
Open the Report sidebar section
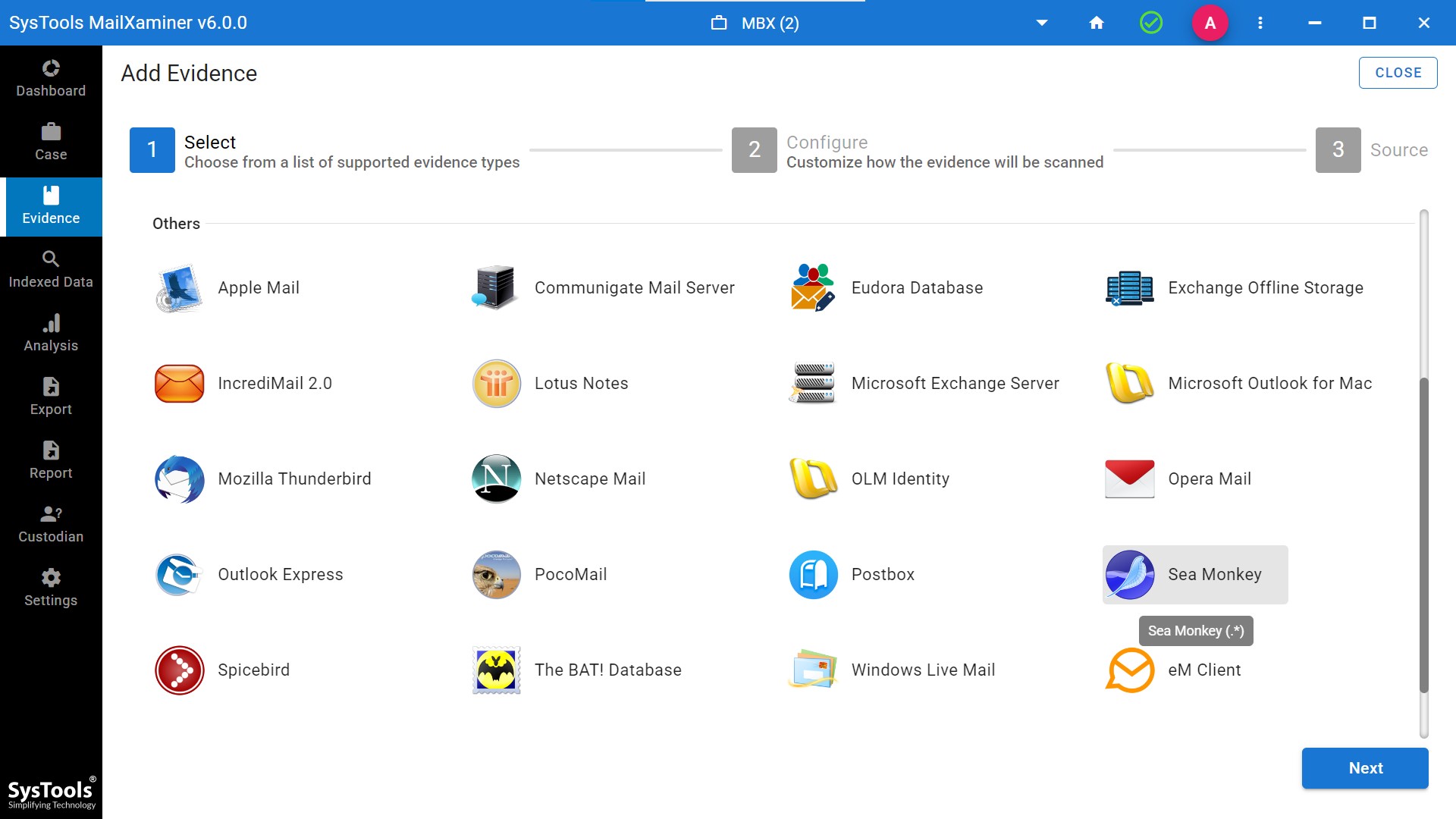pyautogui.click(x=51, y=460)
